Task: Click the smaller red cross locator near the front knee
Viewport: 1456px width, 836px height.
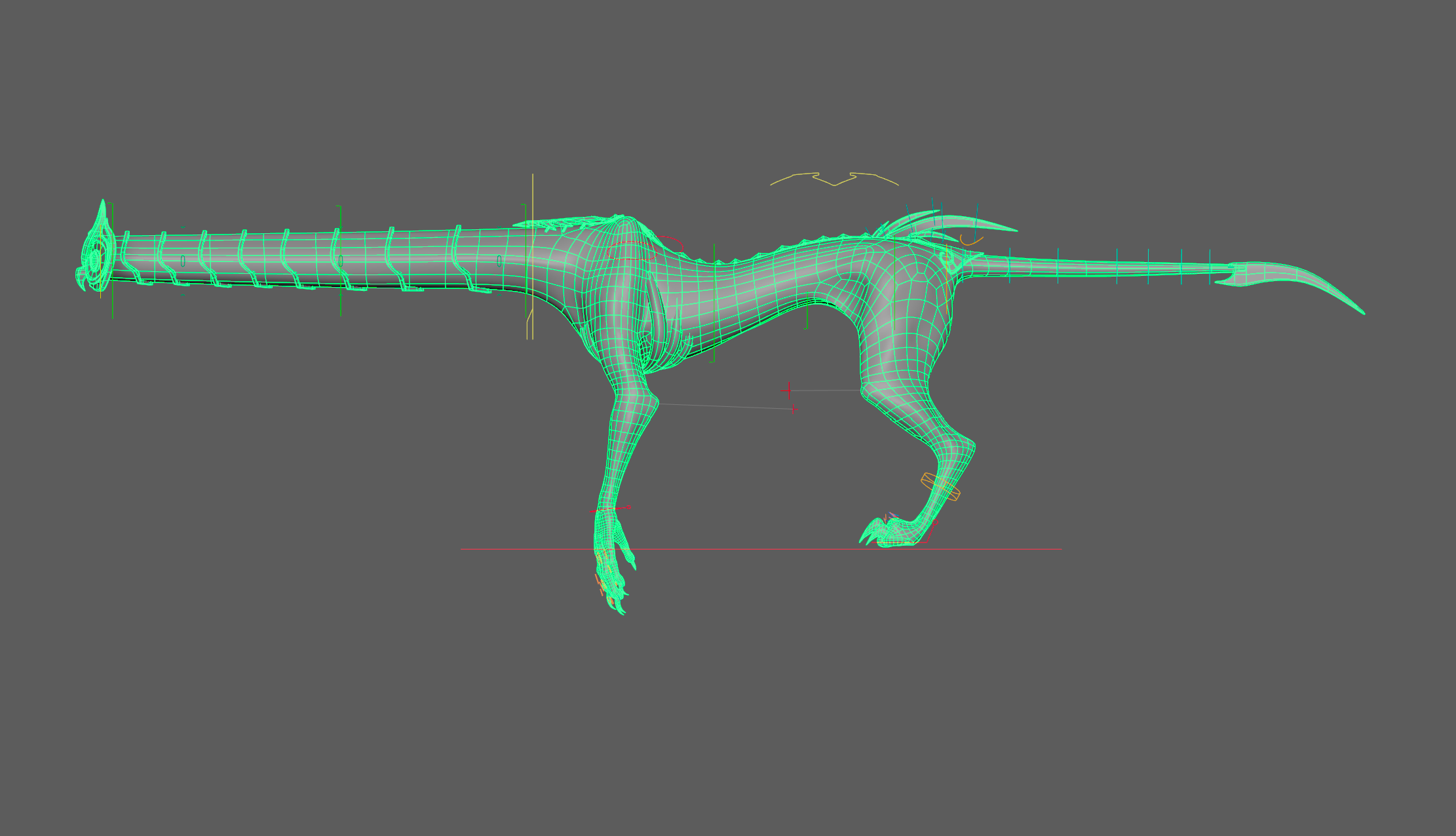Action: [794, 409]
